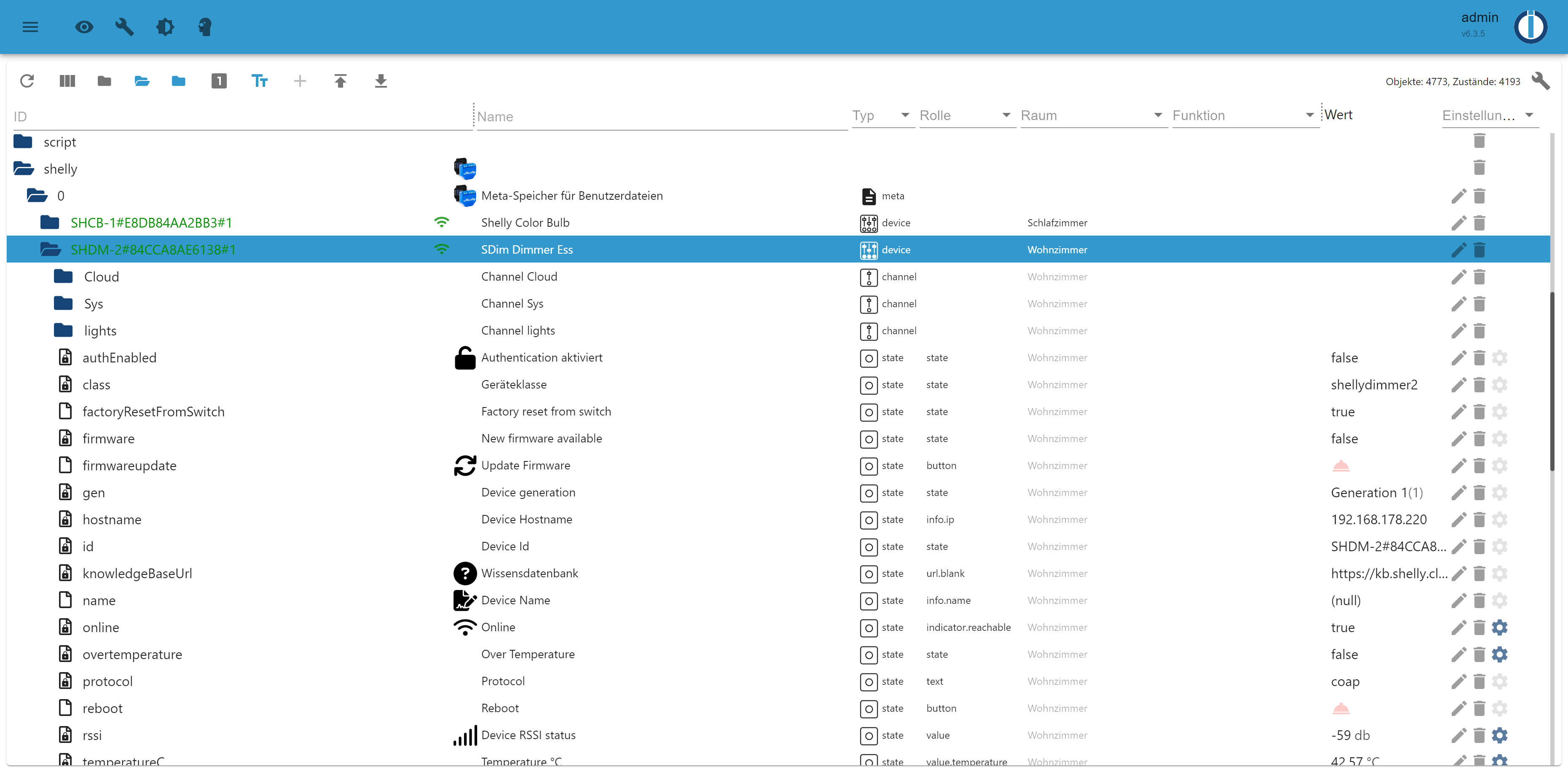1568x772 pixels.
Task: Click the Reboot button value indicator
Action: [1340, 709]
